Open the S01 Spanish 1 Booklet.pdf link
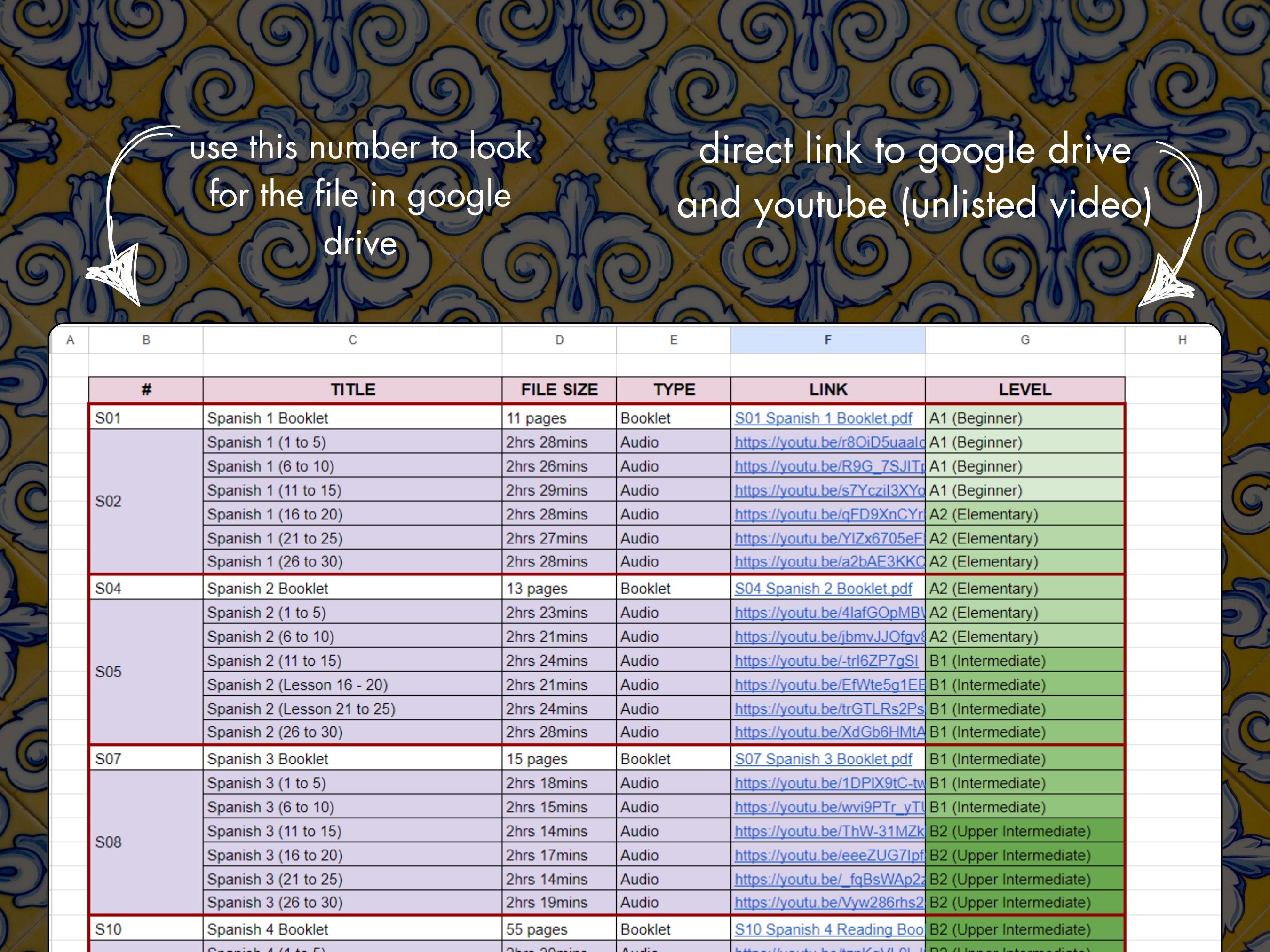Screen dimensions: 1270x952 tap(823, 418)
